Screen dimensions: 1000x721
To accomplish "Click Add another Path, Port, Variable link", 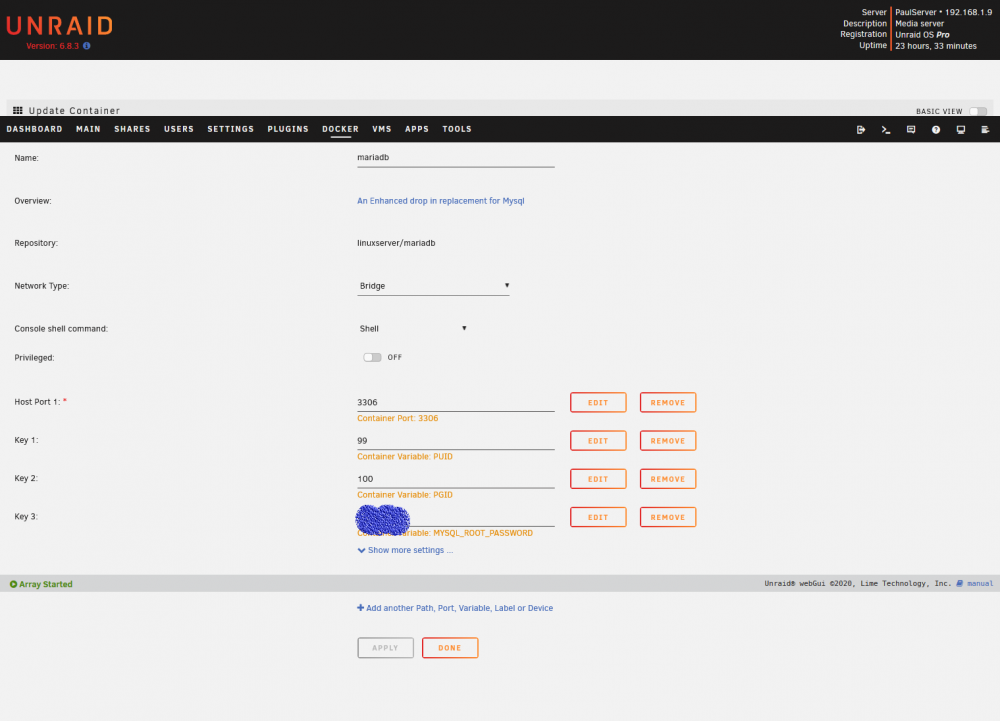I will tap(455, 608).
